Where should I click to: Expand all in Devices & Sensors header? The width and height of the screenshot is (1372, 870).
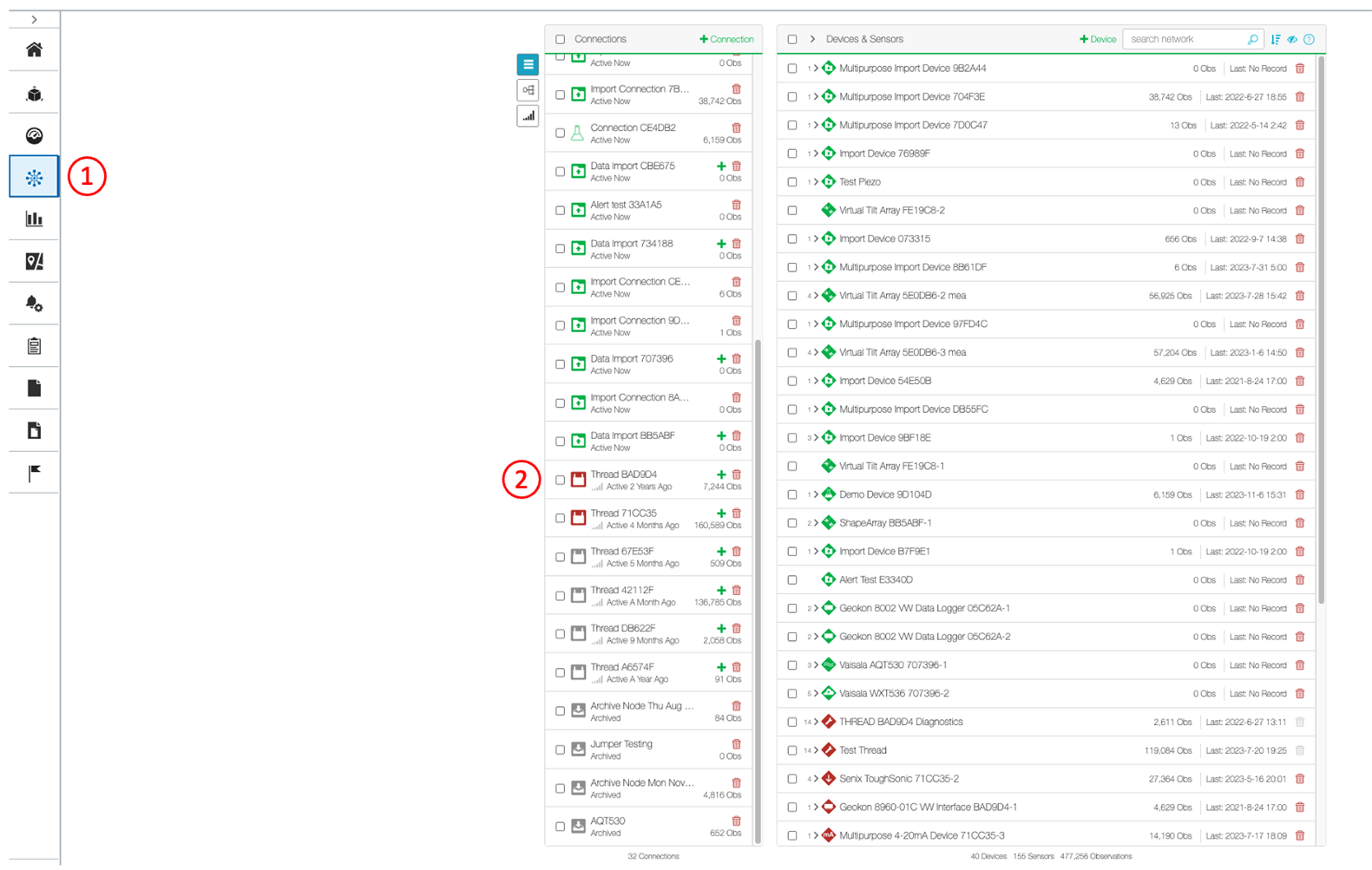tap(812, 39)
